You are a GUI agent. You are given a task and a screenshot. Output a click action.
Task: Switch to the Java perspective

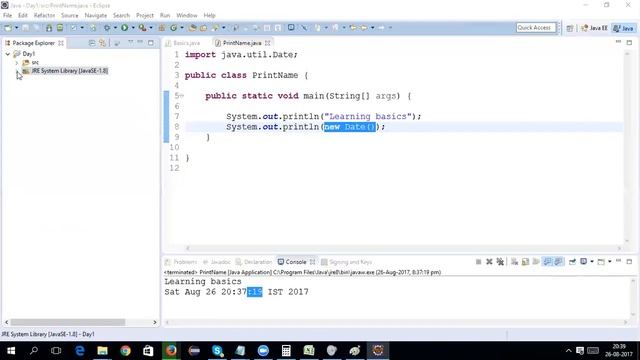[624, 28]
